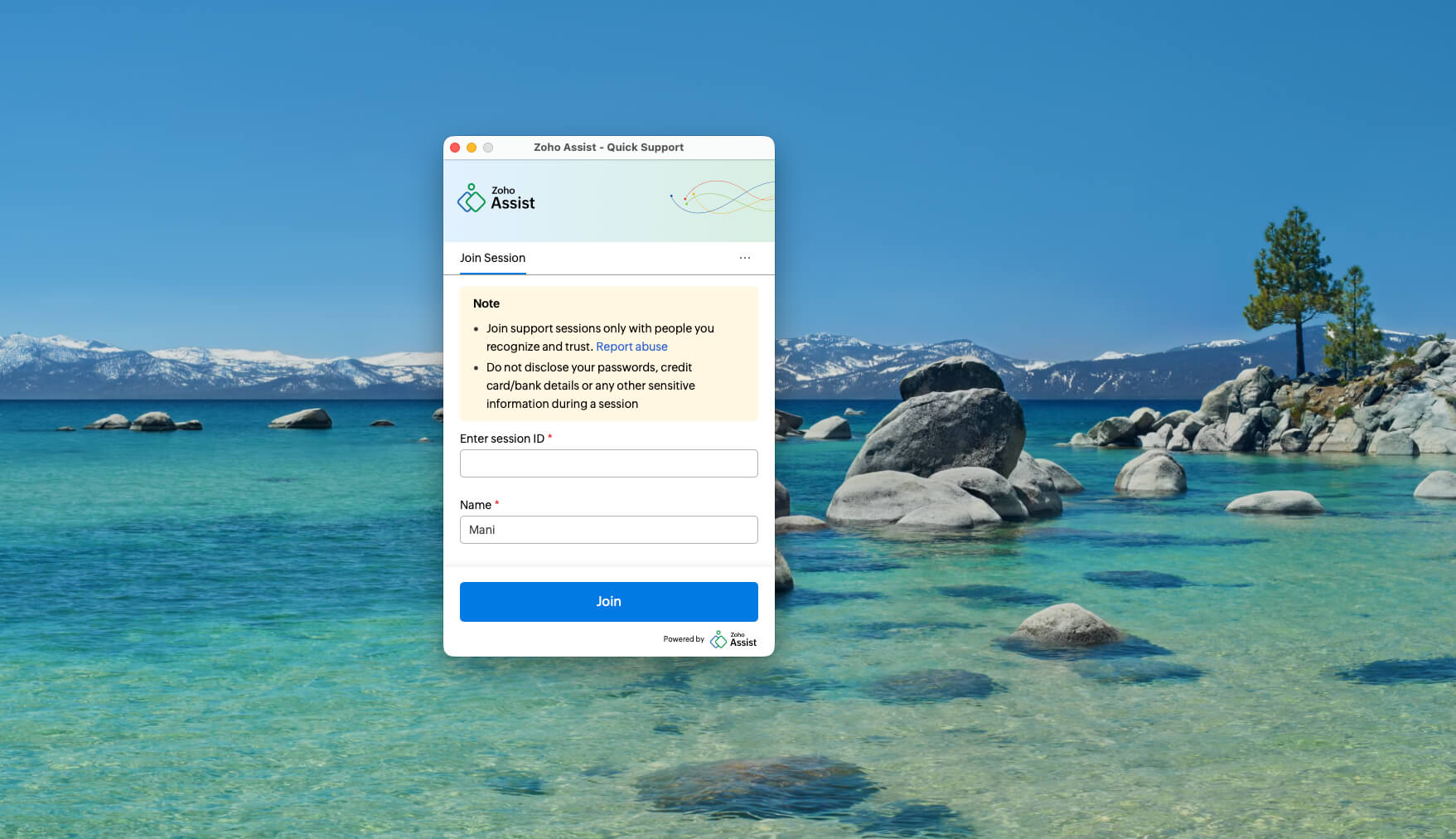Viewport: 1456px width, 839px height.
Task: Select the Join Session tab
Action: click(492, 258)
